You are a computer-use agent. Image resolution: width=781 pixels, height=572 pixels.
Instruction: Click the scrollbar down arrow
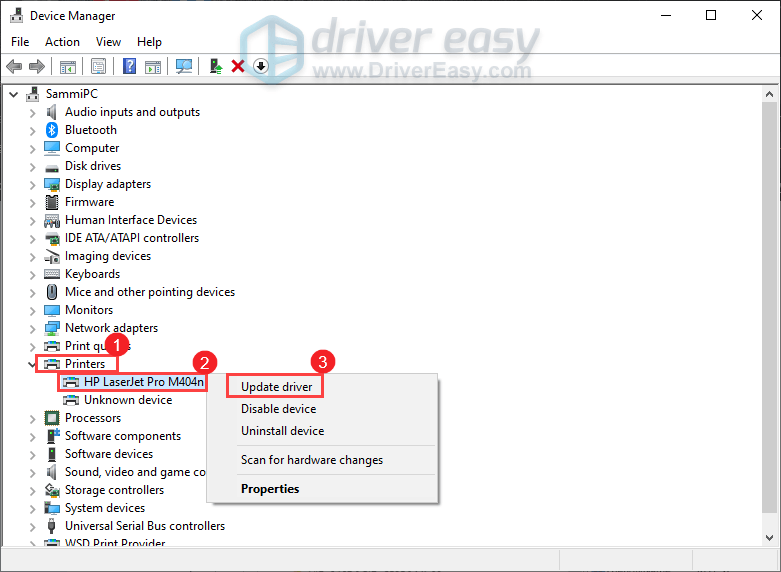tap(770, 538)
